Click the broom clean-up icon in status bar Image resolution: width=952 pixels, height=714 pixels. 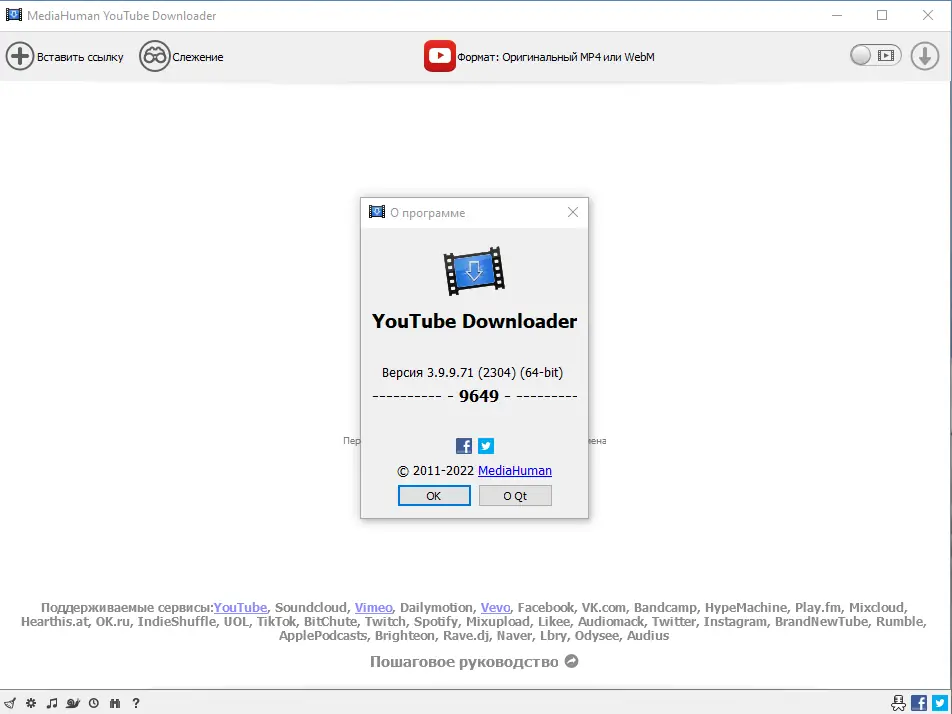[x=10, y=703]
